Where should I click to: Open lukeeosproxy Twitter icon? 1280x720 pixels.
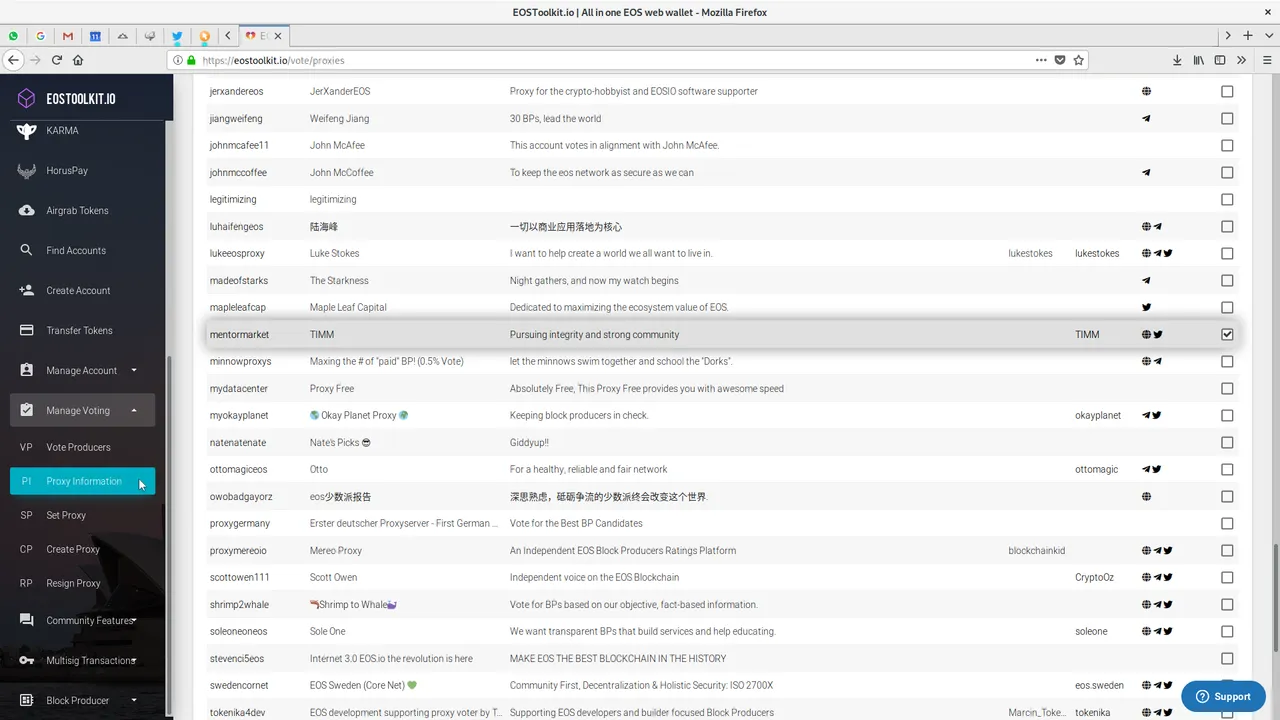1168,253
